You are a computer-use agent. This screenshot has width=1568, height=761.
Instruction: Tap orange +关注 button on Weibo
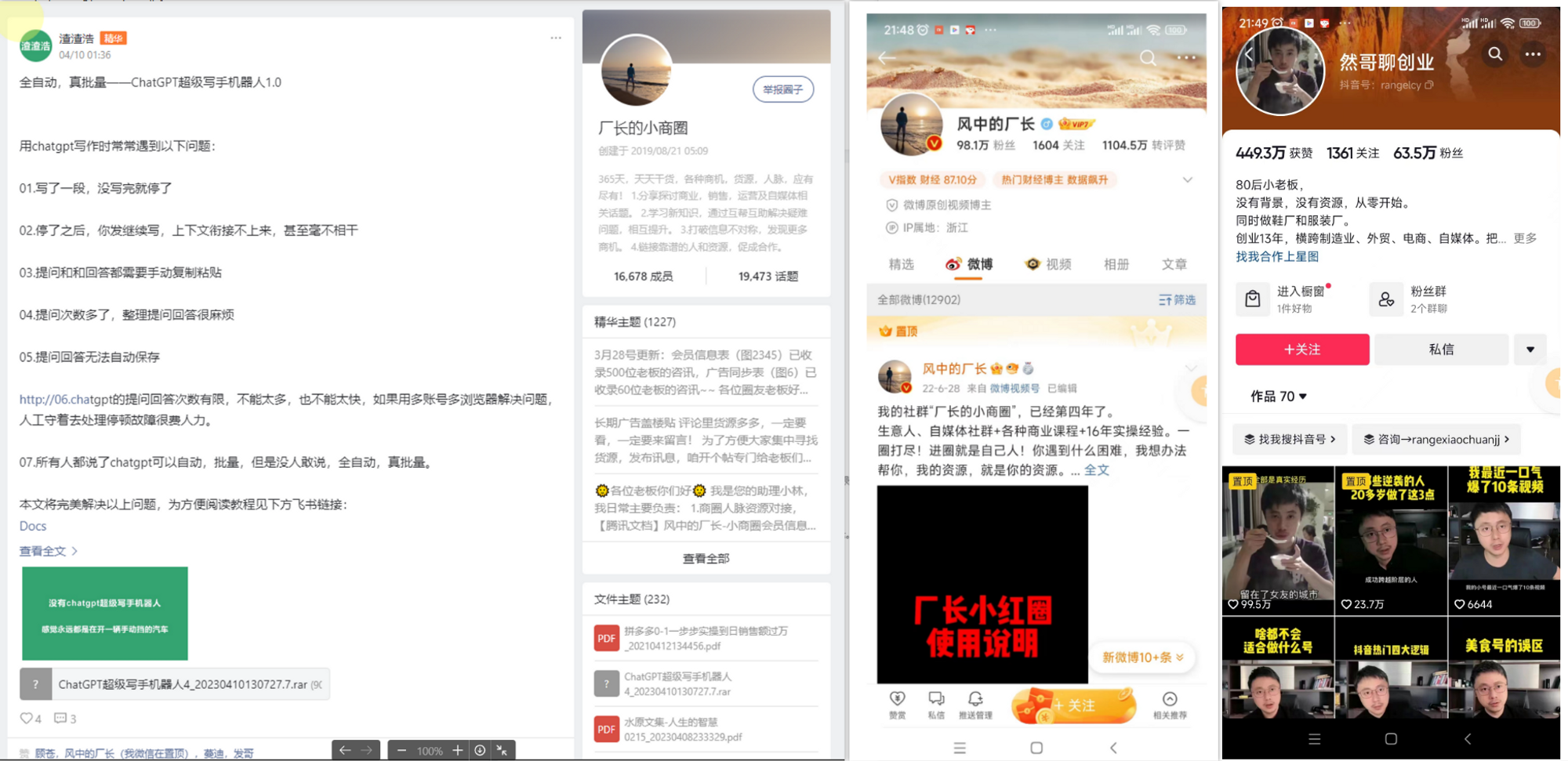pyautogui.click(x=1073, y=705)
